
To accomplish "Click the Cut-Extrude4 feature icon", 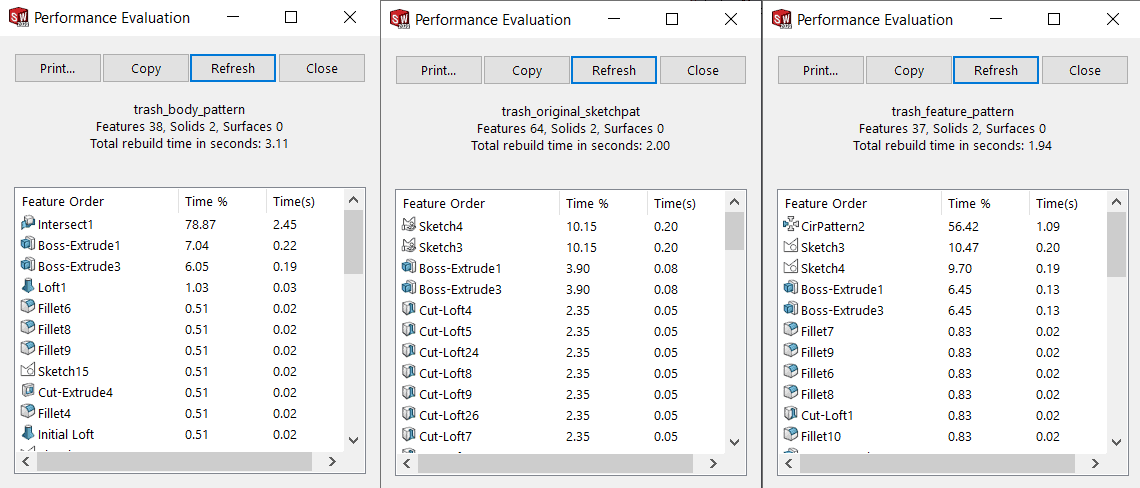I will pyautogui.click(x=28, y=392).
